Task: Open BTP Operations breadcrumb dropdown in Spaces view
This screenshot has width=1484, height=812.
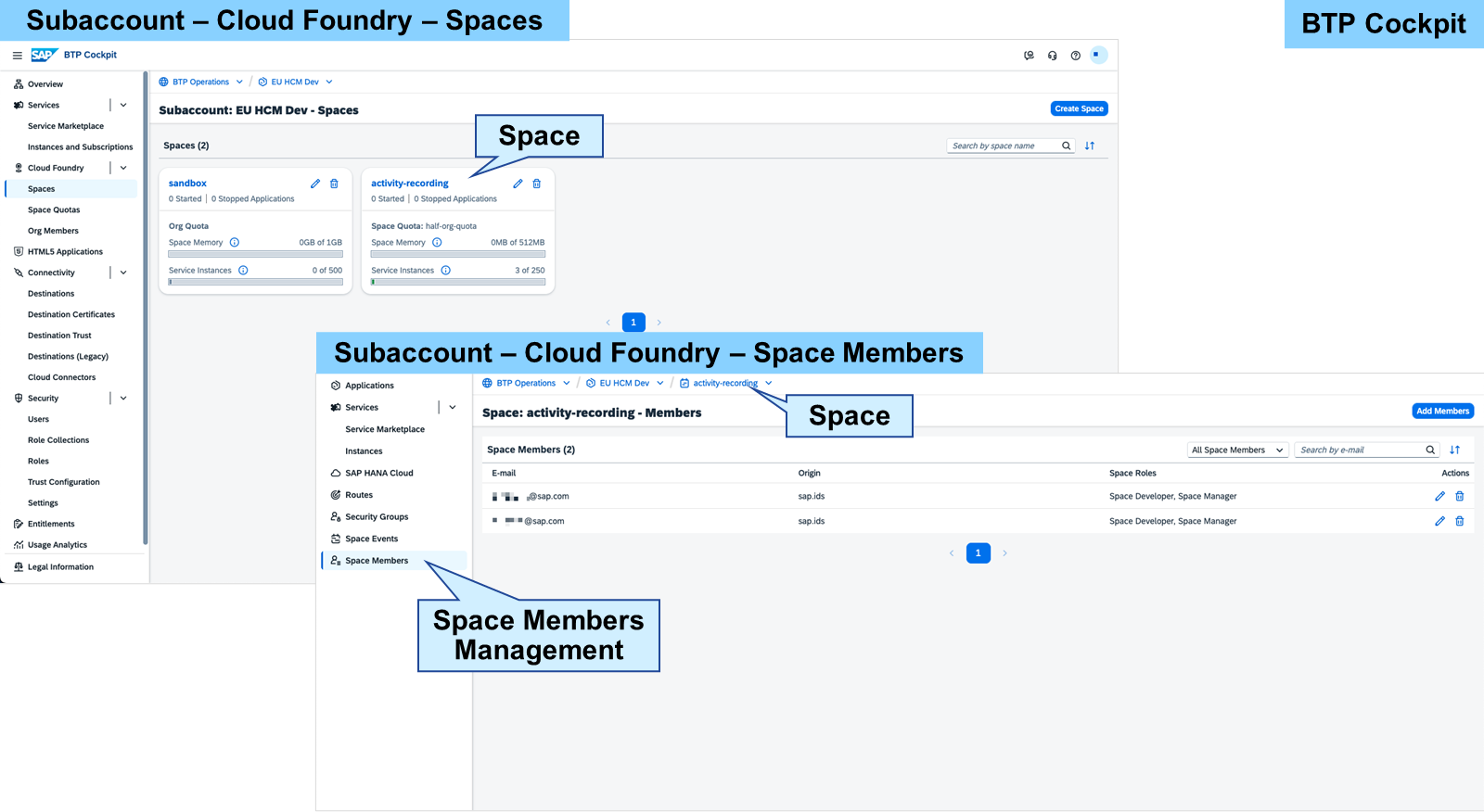Action: pyautogui.click(x=239, y=82)
